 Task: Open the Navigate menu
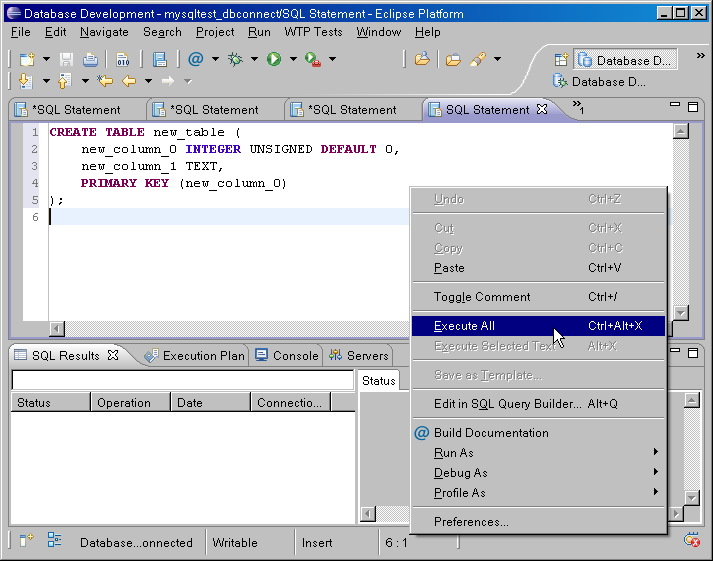click(104, 32)
